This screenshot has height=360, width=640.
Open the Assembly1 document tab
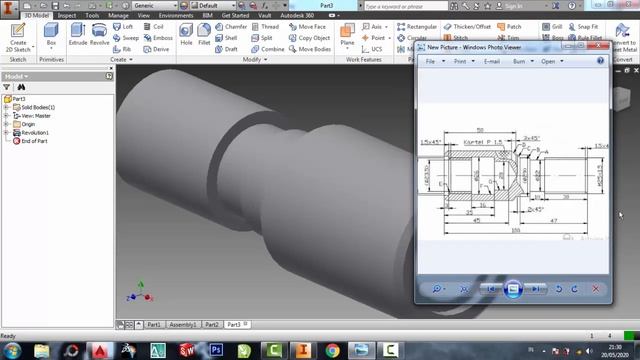pos(182,324)
